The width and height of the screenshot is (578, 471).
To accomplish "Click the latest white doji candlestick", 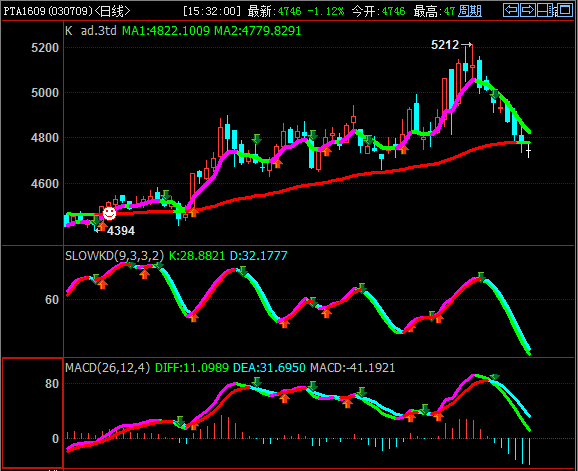I will click(x=529, y=151).
